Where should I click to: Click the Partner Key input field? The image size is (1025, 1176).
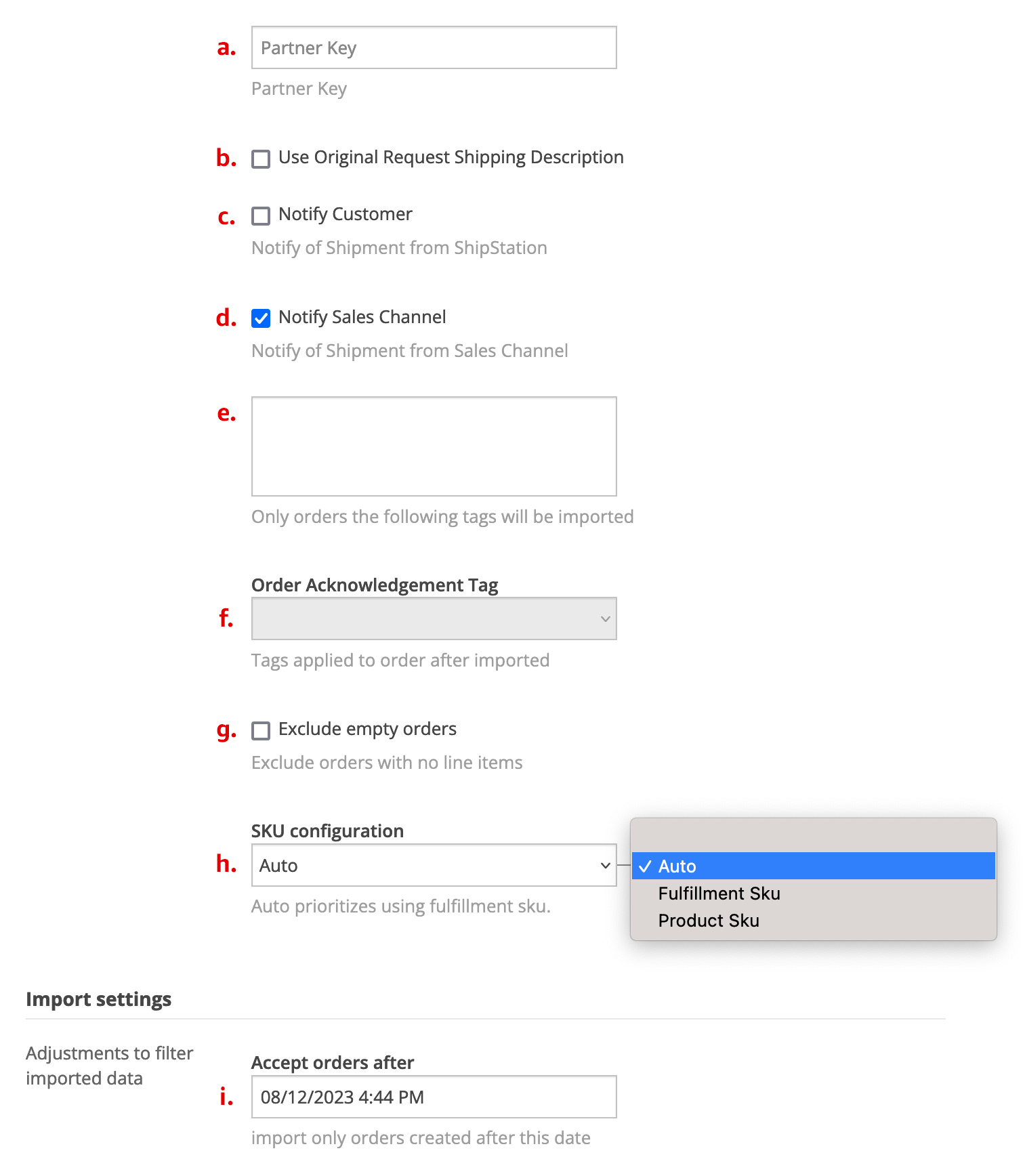pos(434,47)
